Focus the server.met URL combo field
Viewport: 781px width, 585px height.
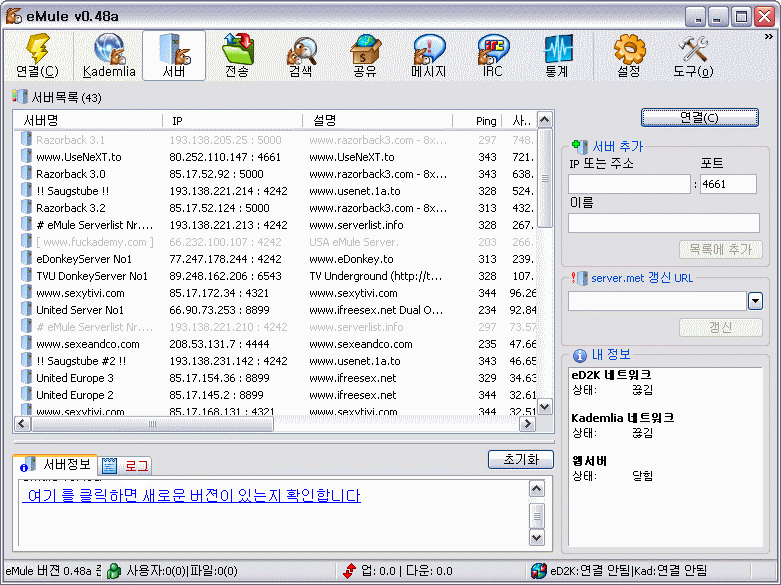pyautogui.click(x=657, y=301)
